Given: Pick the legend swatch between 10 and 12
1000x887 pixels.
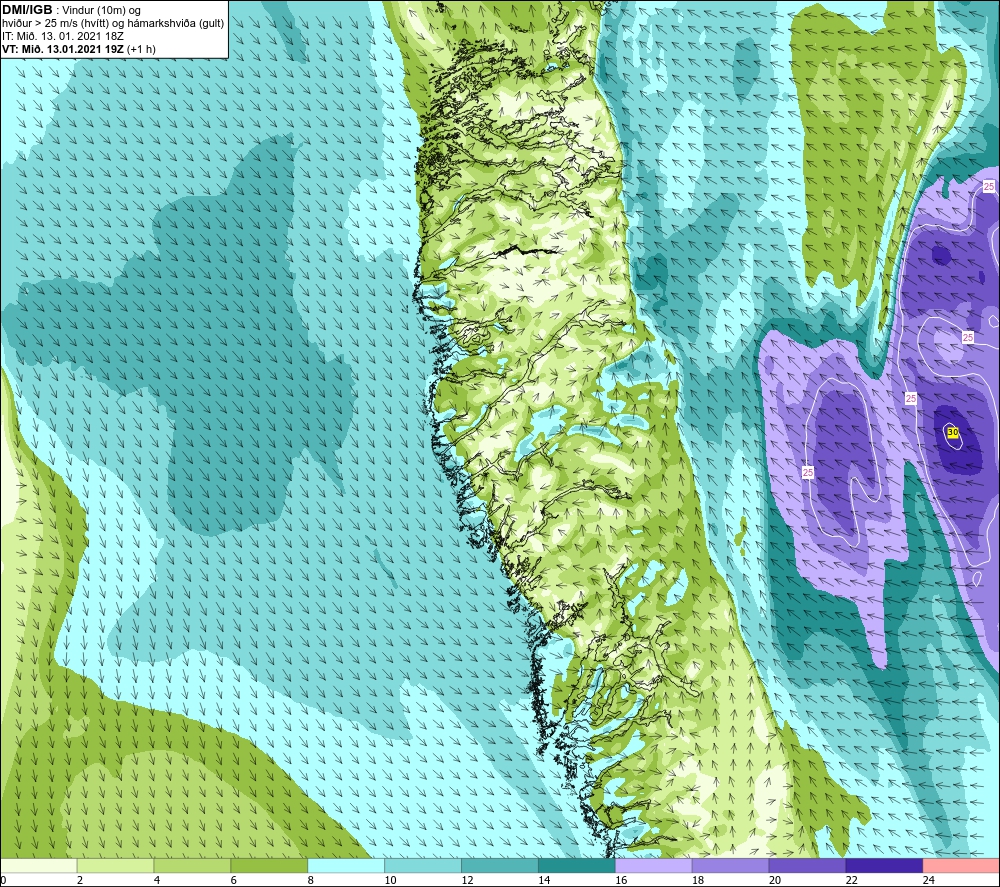Looking at the screenshot, I should pos(423,866).
